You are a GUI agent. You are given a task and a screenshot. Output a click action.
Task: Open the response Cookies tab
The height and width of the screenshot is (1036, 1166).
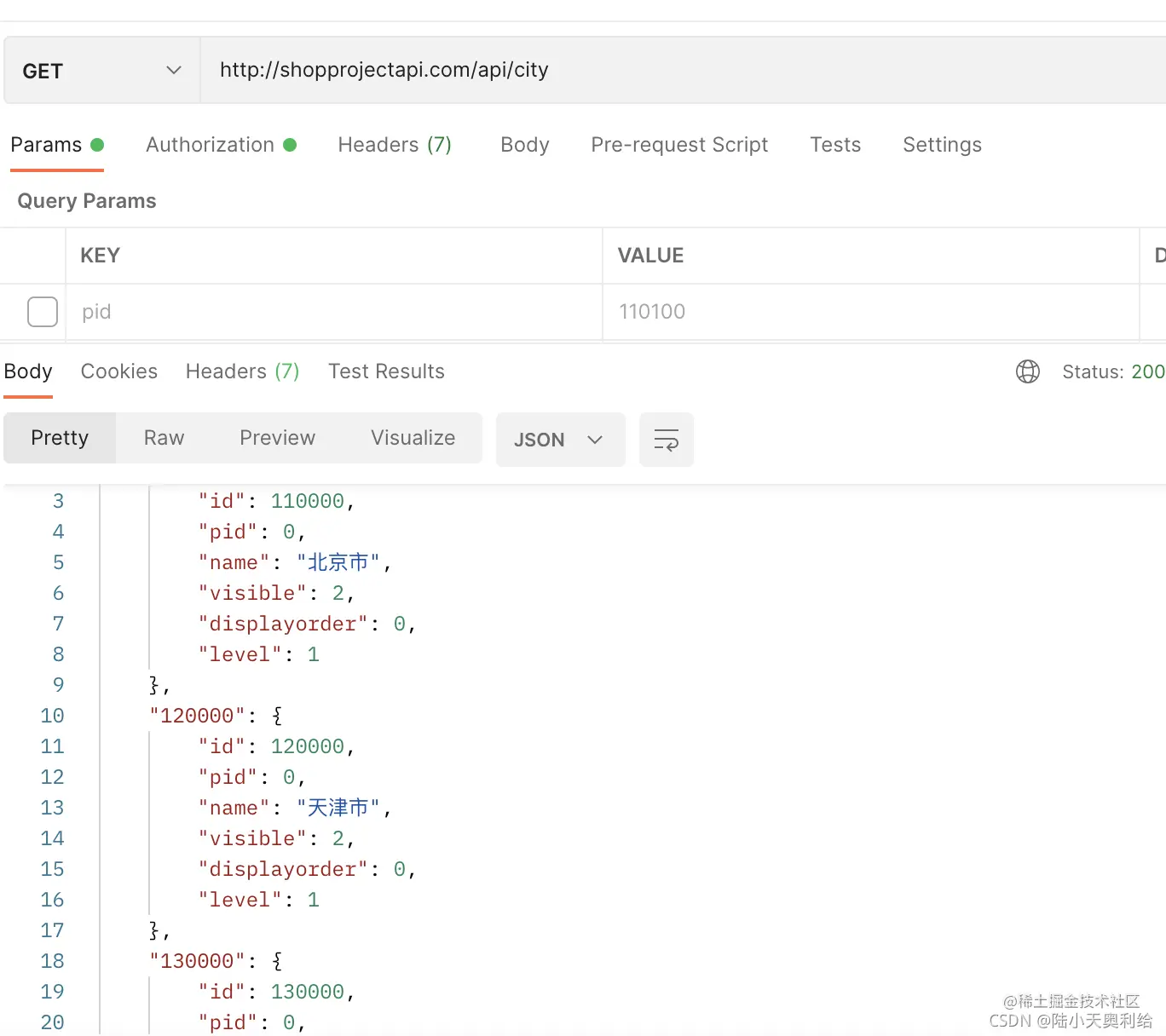119,371
